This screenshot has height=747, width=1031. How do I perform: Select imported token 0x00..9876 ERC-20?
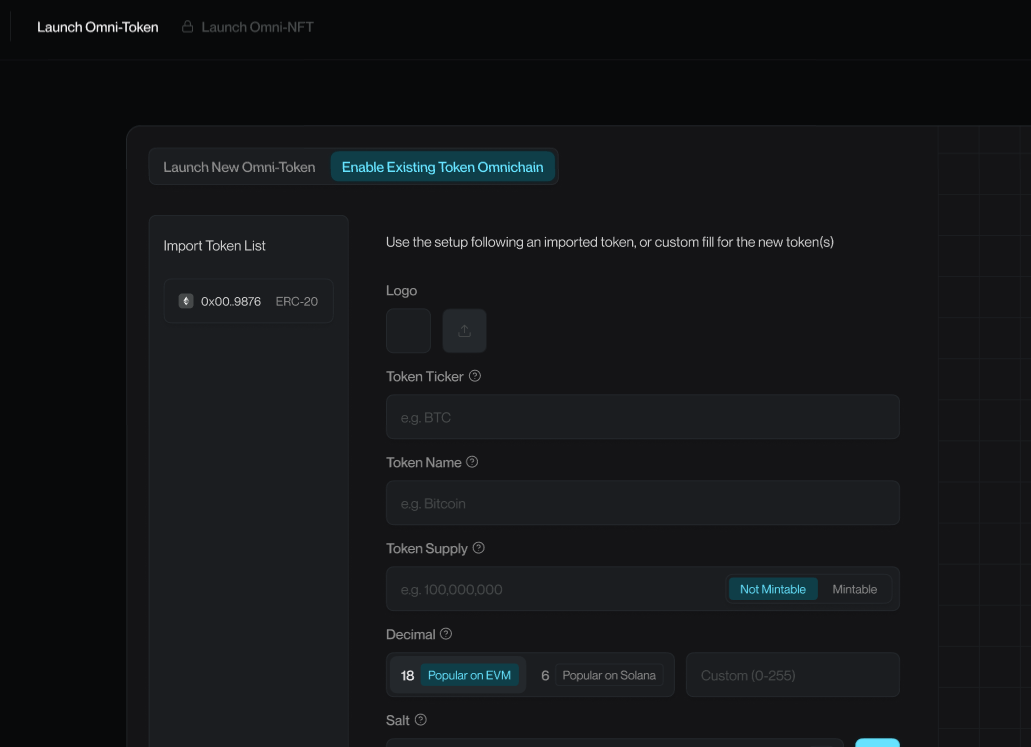(248, 301)
